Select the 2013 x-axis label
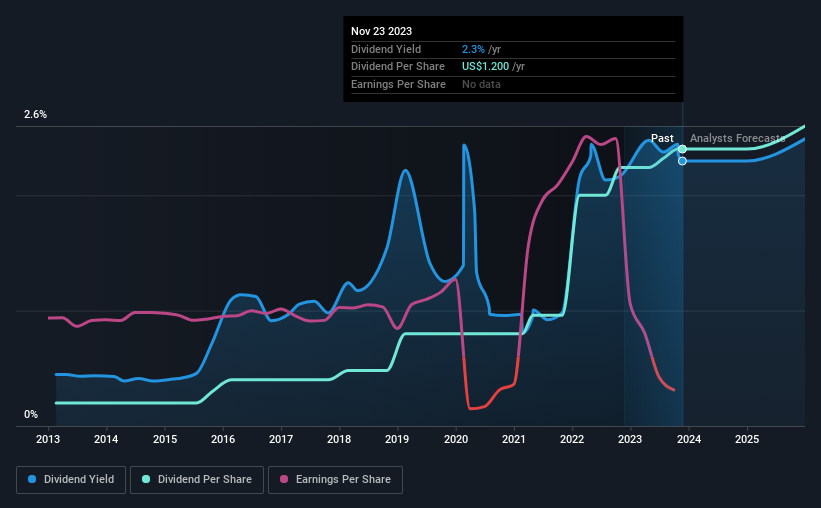 tap(48, 439)
